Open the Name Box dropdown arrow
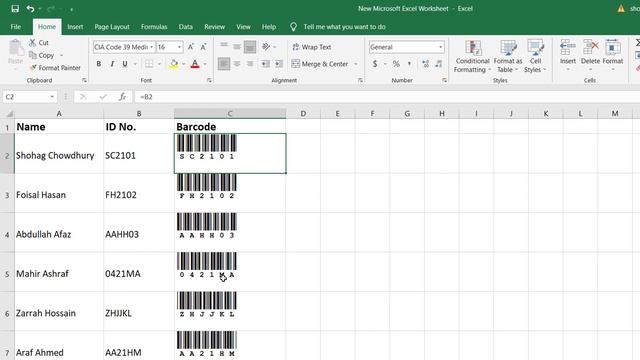 [52, 97]
